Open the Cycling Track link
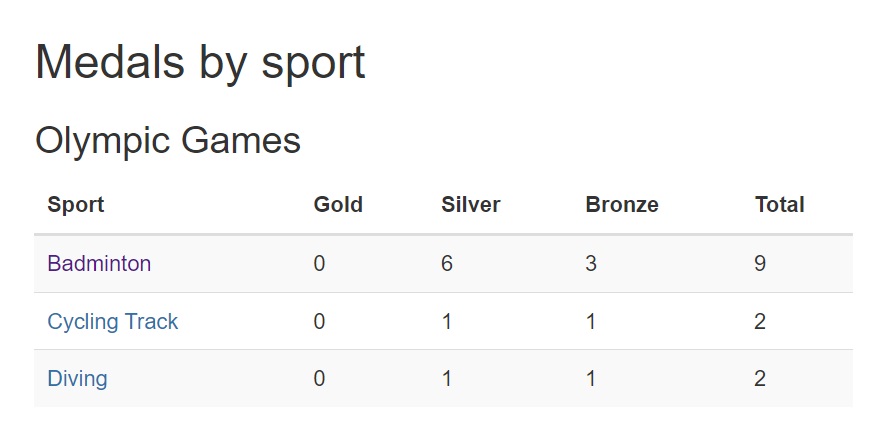 (112, 322)
